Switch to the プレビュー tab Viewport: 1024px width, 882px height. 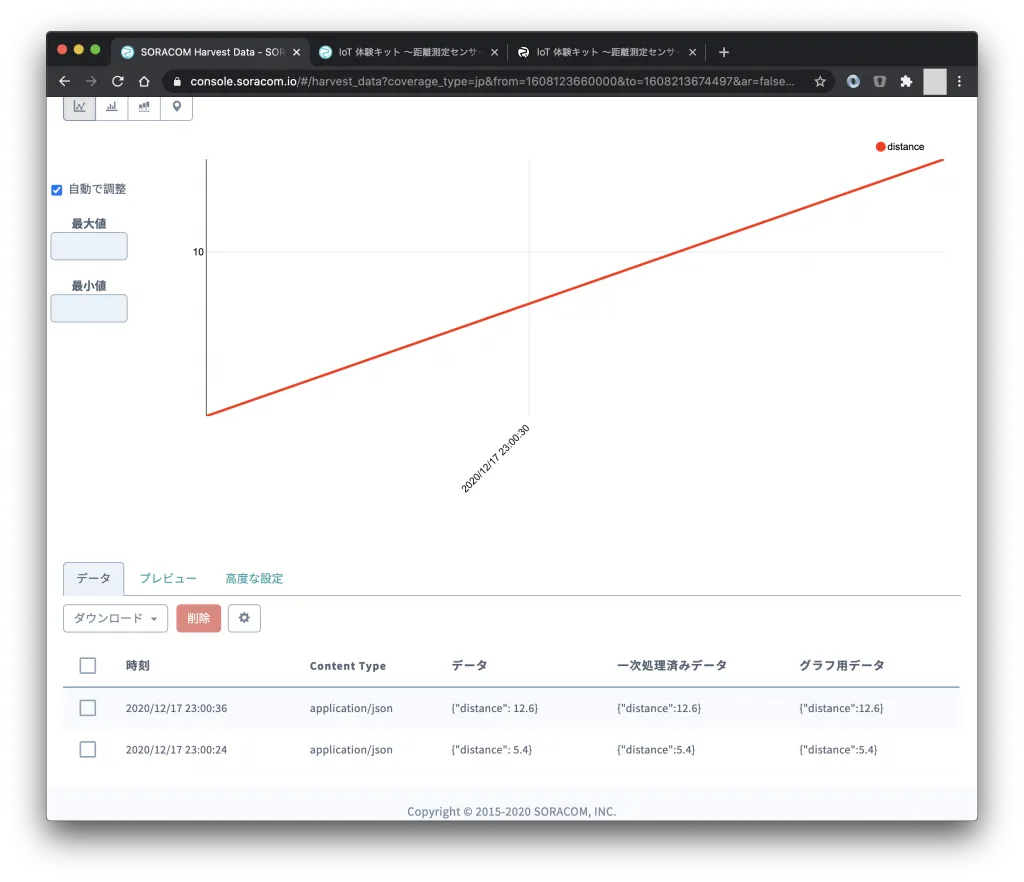168,578
